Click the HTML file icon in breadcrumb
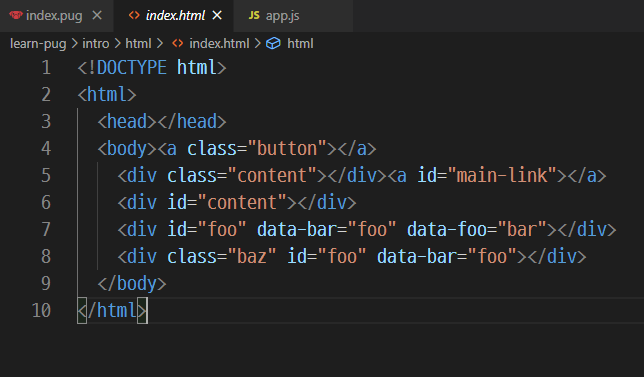The image size is (644, 377). click(177, 44)
